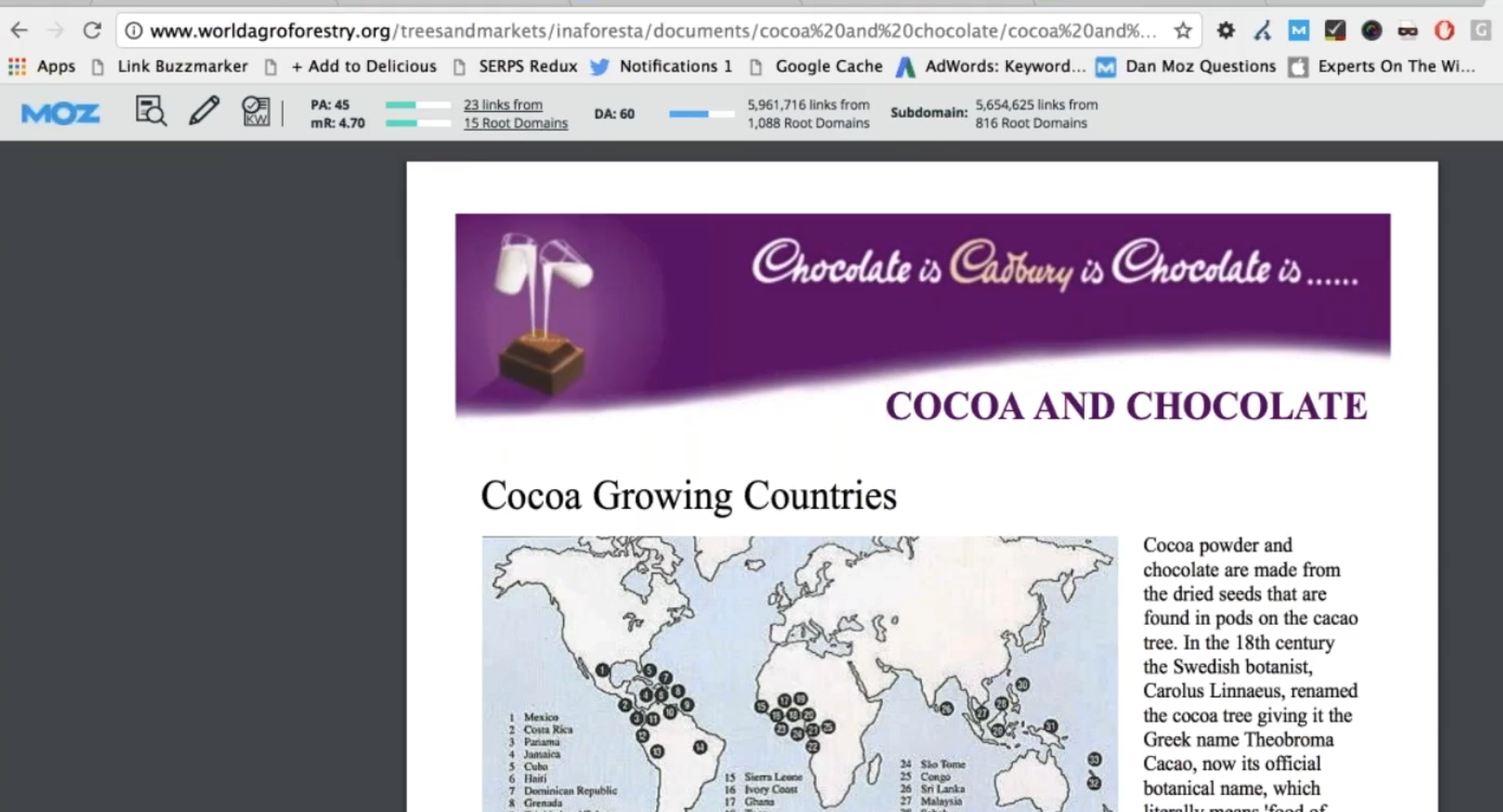Open MozBar keyword difficulty KW icon

coord(255,111)
